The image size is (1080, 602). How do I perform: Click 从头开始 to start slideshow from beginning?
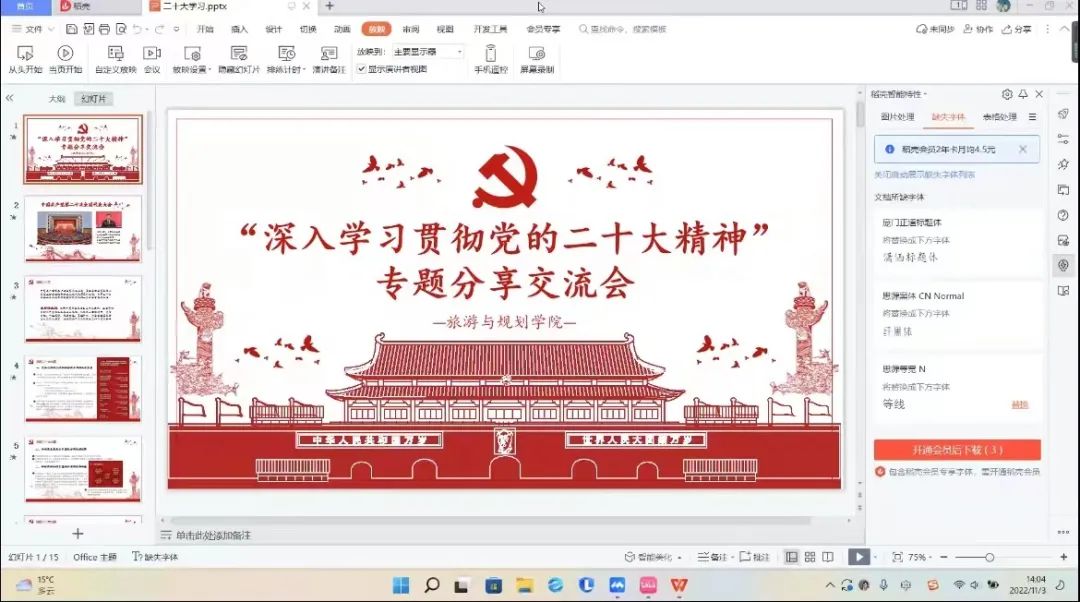click(x=25, y=59)
